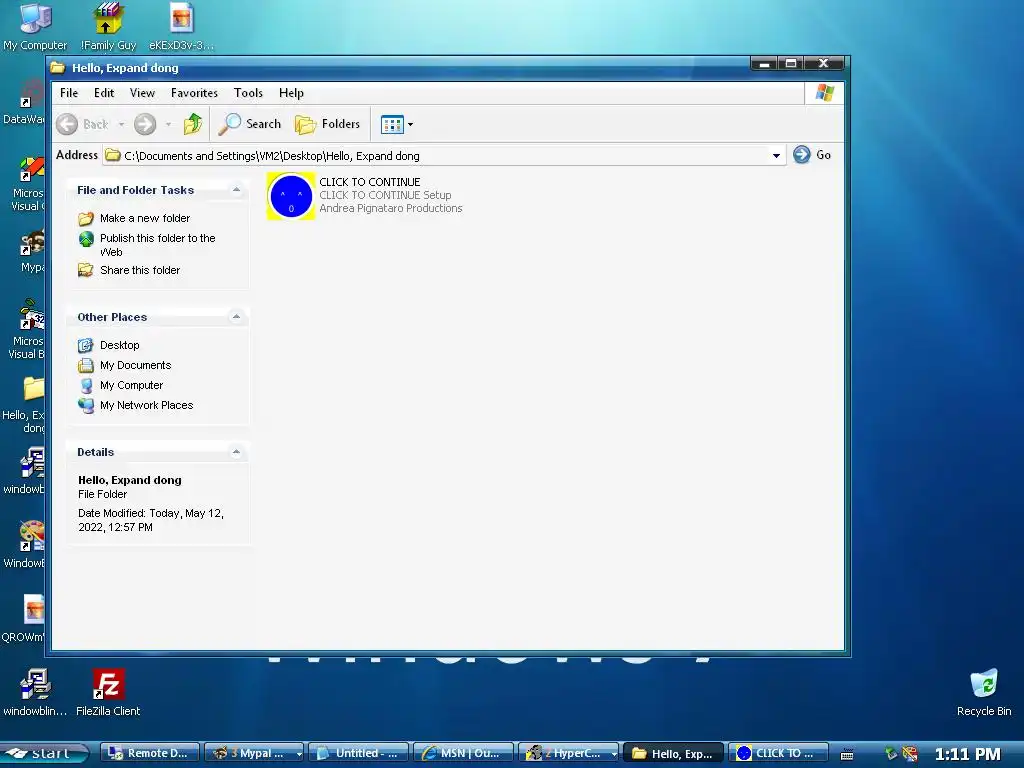Open Forward history dropdown arrow

coord(168,124)
